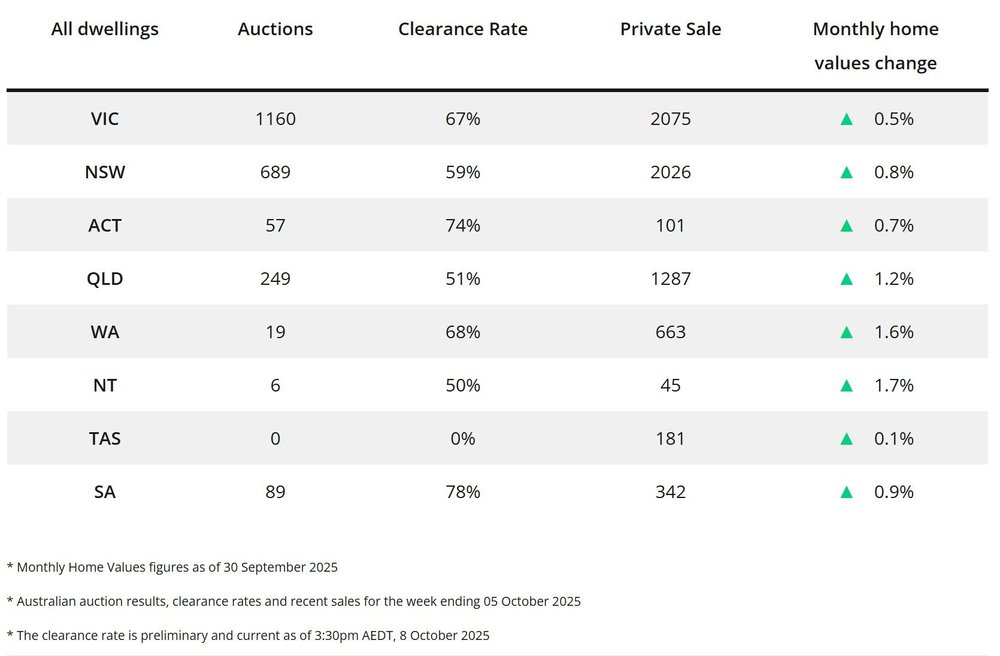Select the green triangle next to TAS 0.1%

[846, 439]
